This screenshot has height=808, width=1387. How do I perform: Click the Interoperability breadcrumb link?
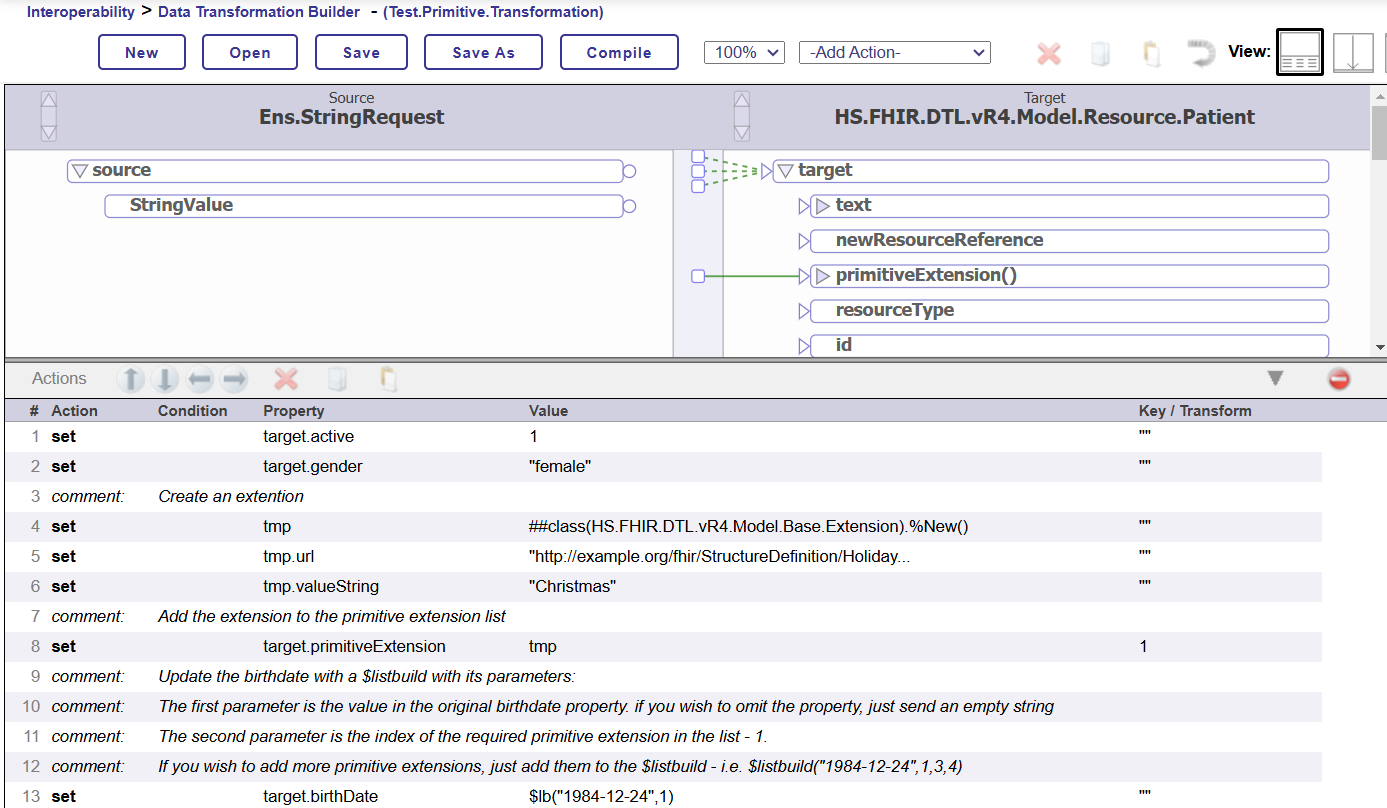[x=80, y=12]
